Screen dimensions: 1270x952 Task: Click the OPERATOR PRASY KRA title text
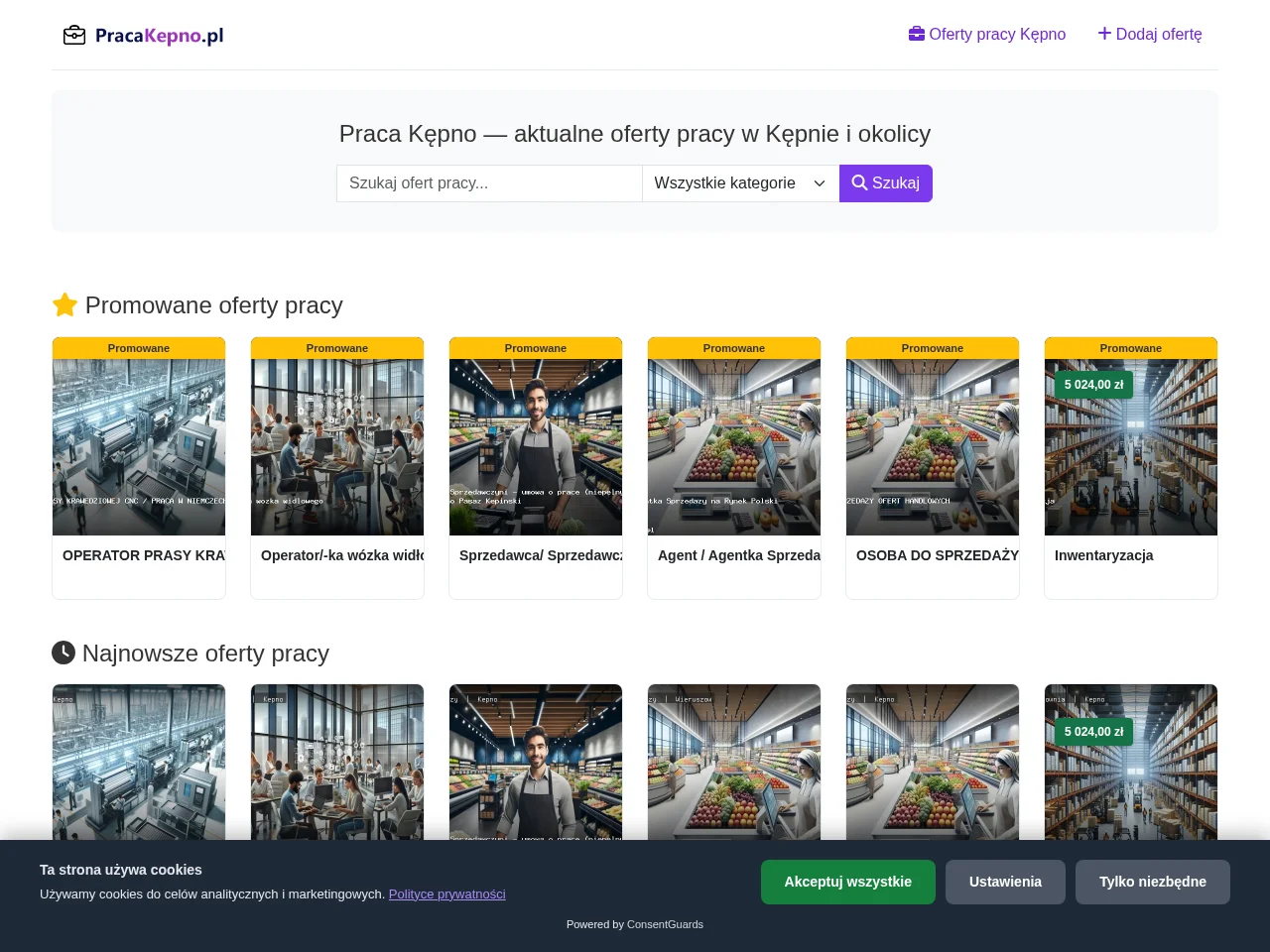pyautogui.click(x=144, y=555)
